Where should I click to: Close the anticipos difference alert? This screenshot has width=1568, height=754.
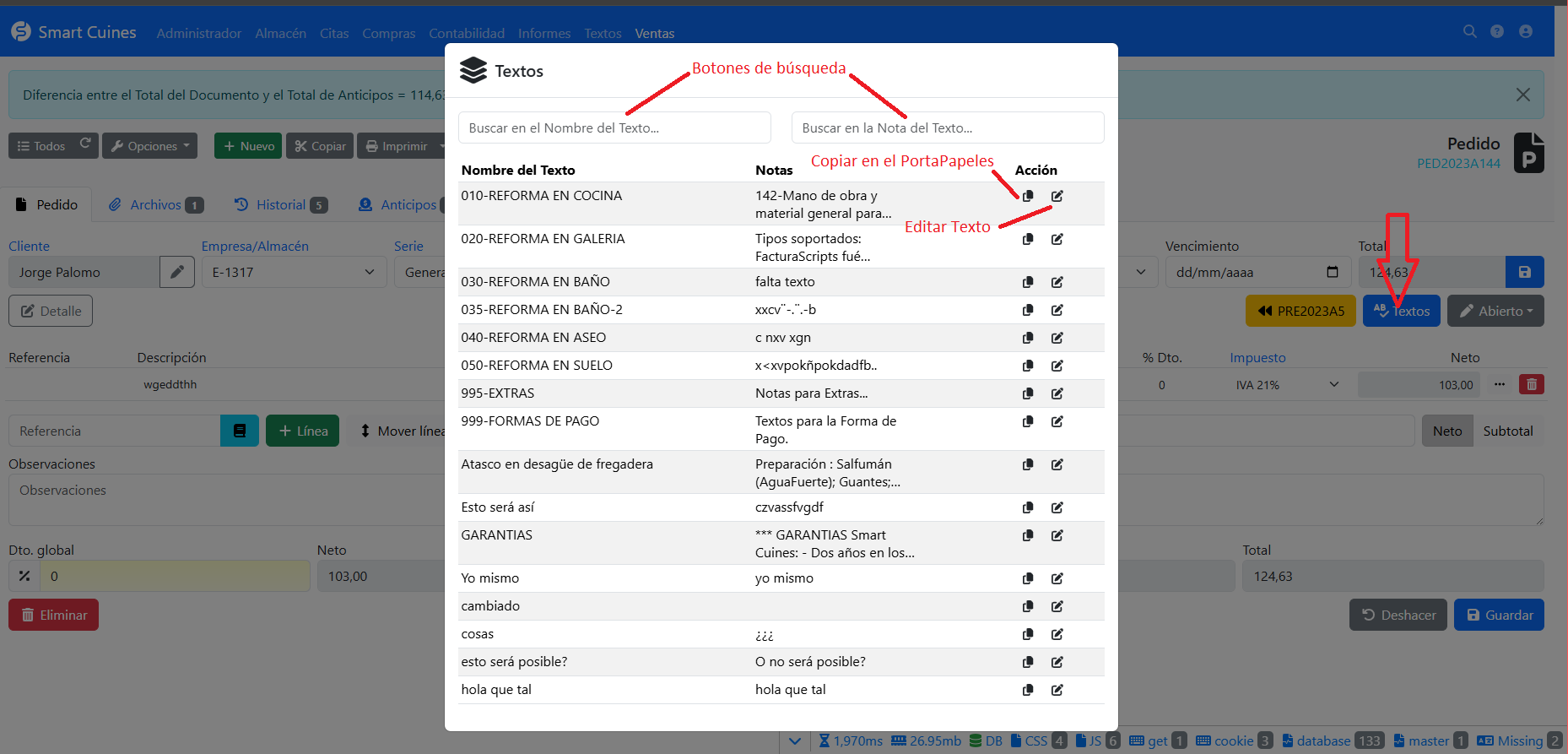1522,95
